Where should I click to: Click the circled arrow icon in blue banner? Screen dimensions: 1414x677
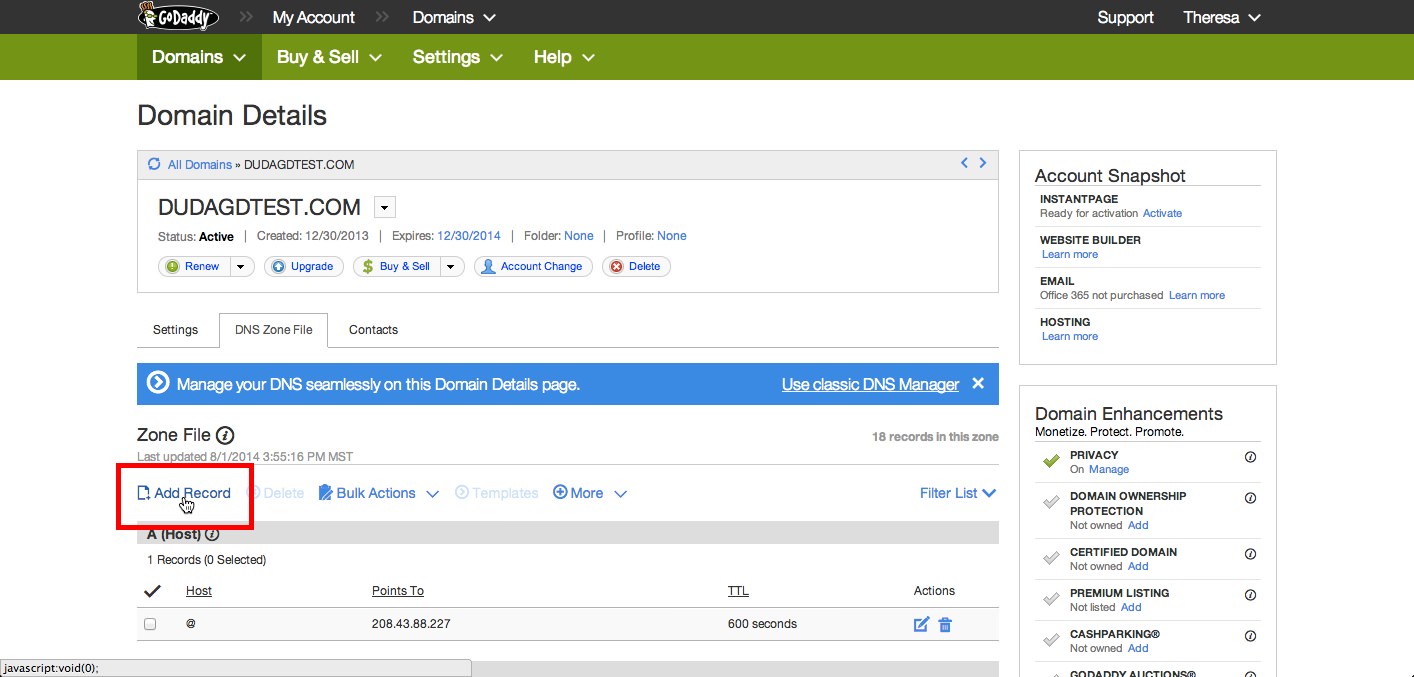pos(158,384)
